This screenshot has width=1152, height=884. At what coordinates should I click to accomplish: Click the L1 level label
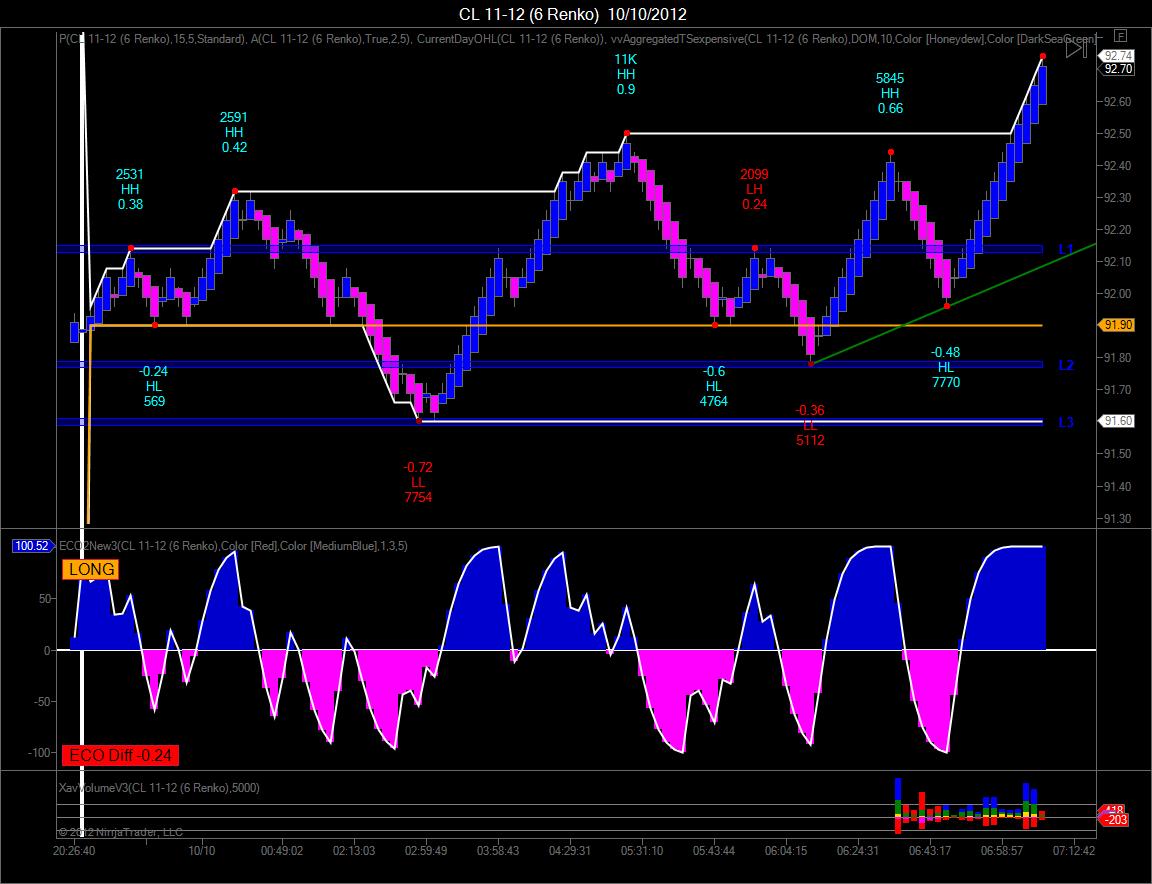(1065, 250)
